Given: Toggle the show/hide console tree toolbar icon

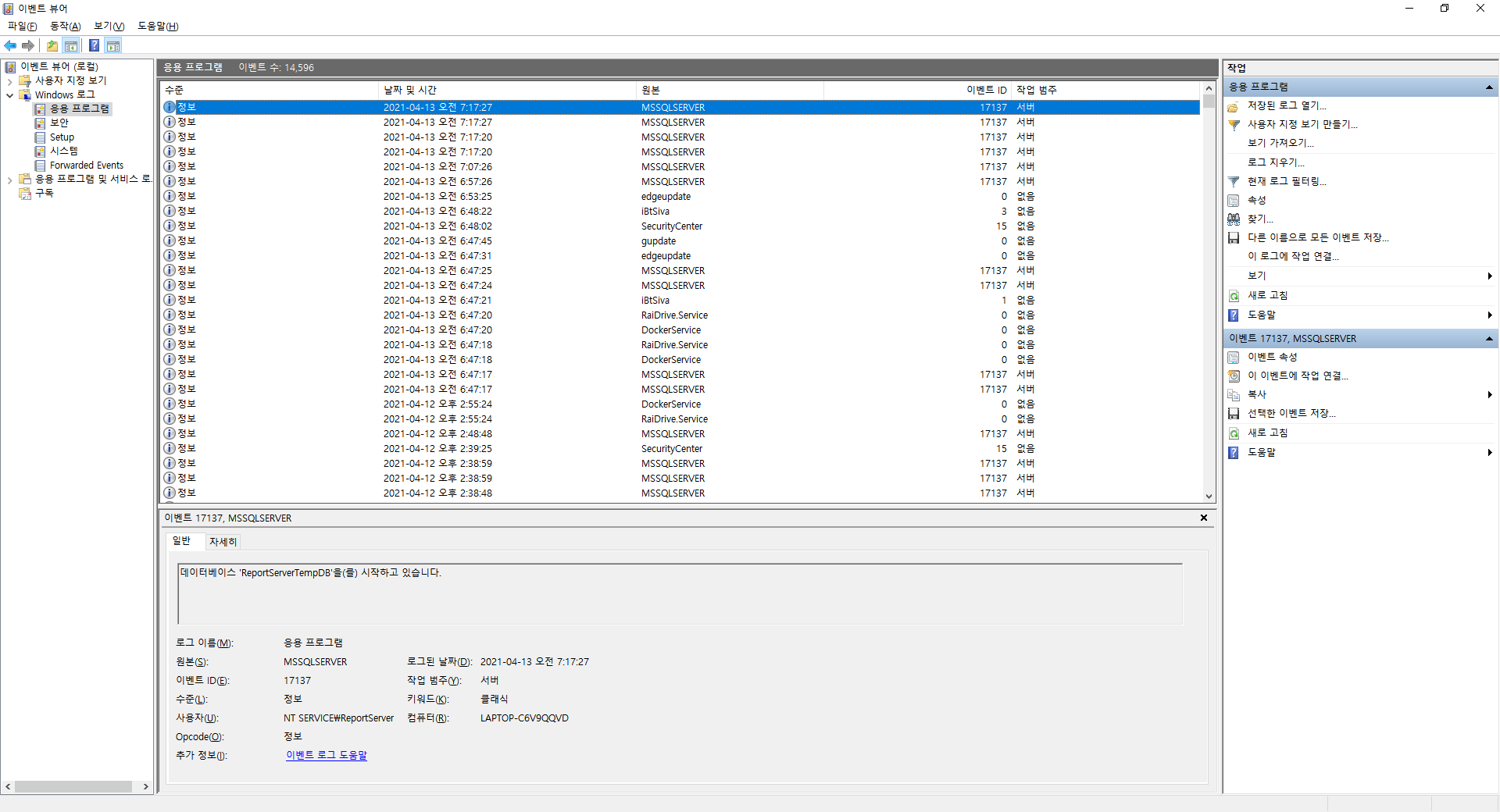Looking at the screenshot, I should pyautogui.click(x=71, y=46).
